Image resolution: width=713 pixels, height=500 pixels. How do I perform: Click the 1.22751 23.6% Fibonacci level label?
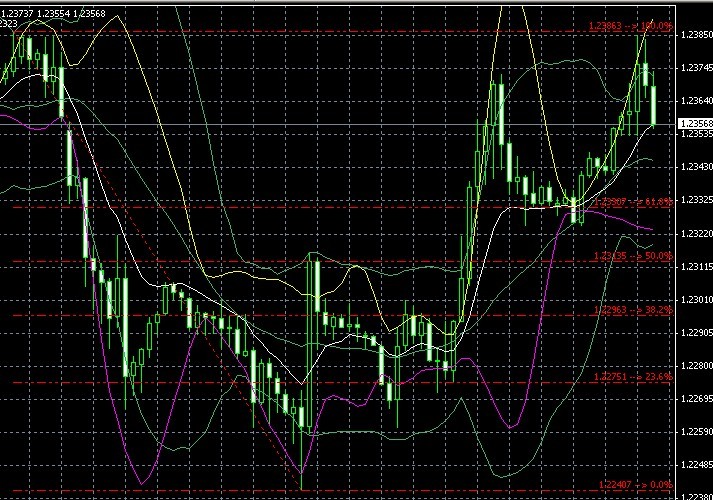633,377
